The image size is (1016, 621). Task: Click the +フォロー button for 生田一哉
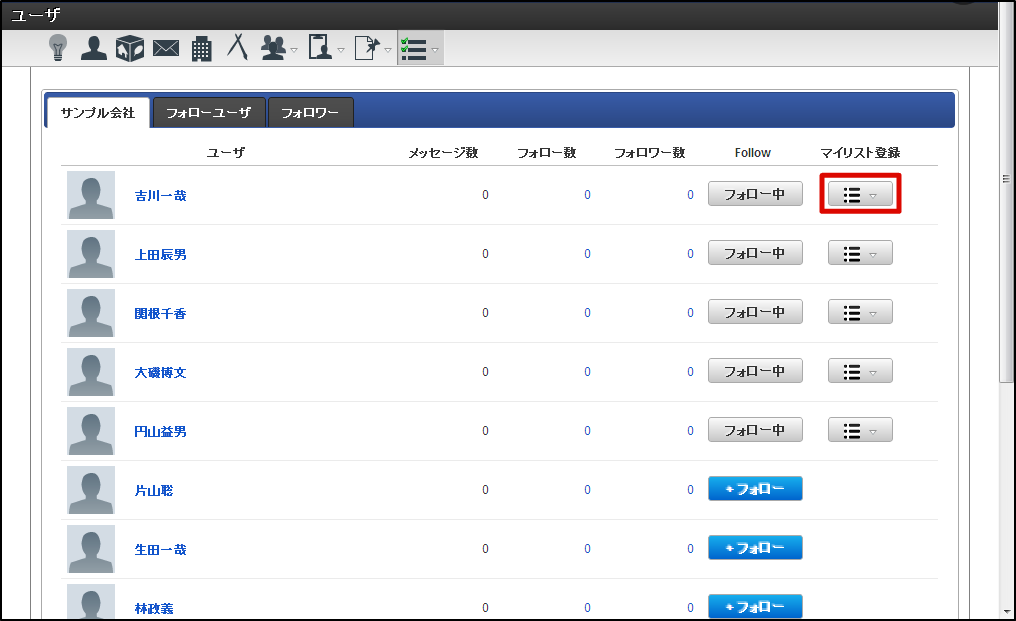755,548
